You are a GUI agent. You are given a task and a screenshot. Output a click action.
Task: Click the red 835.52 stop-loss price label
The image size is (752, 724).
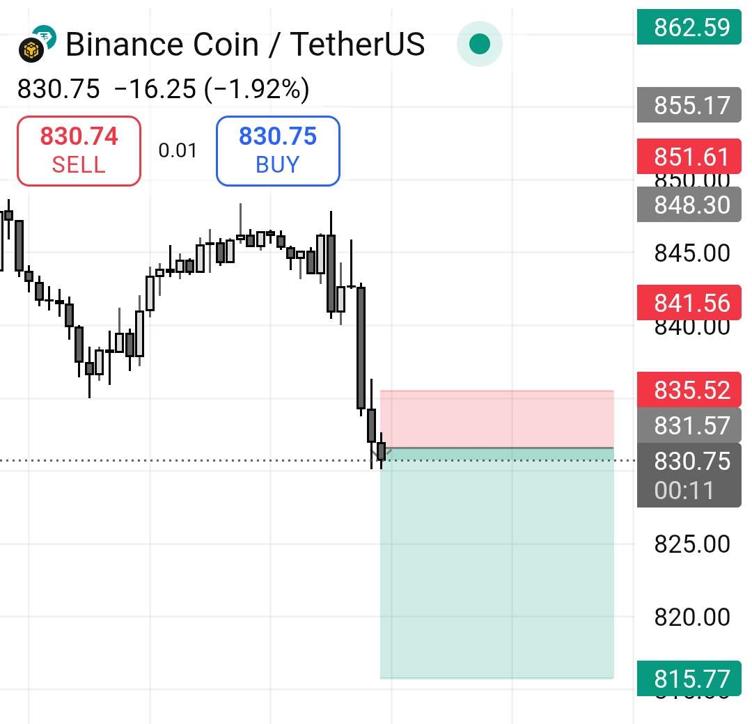(x=691, y=390)
